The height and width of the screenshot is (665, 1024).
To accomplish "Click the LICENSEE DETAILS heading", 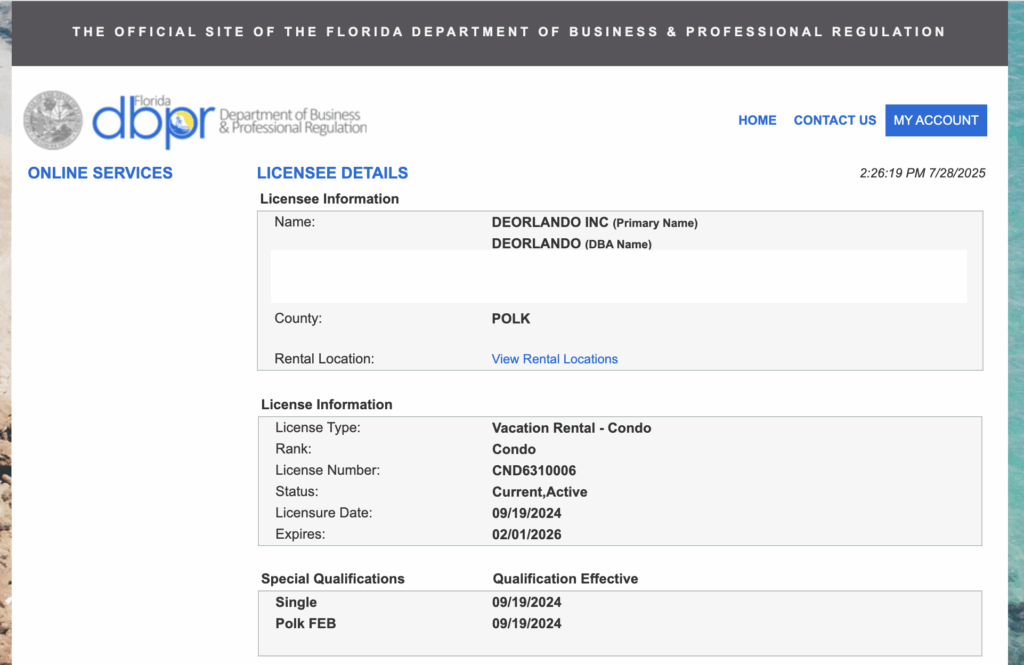I will [x=332, y=173].
